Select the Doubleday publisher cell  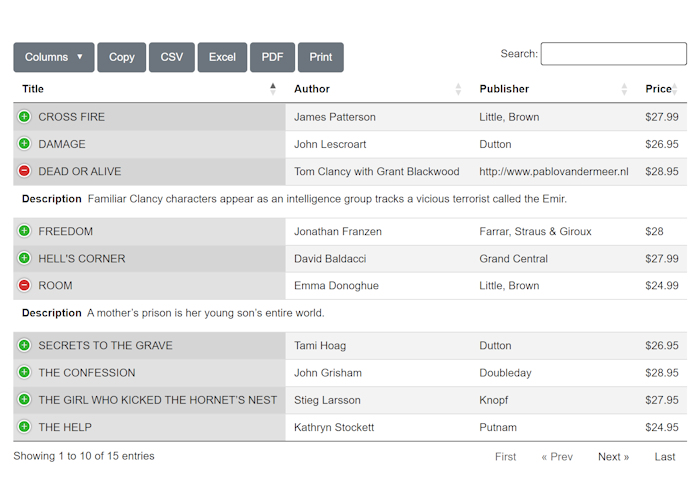coord(554,373)
